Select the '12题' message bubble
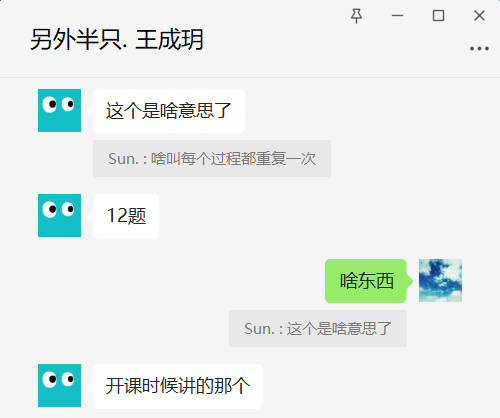Screen dimensions: 500x418 (126, 216)
